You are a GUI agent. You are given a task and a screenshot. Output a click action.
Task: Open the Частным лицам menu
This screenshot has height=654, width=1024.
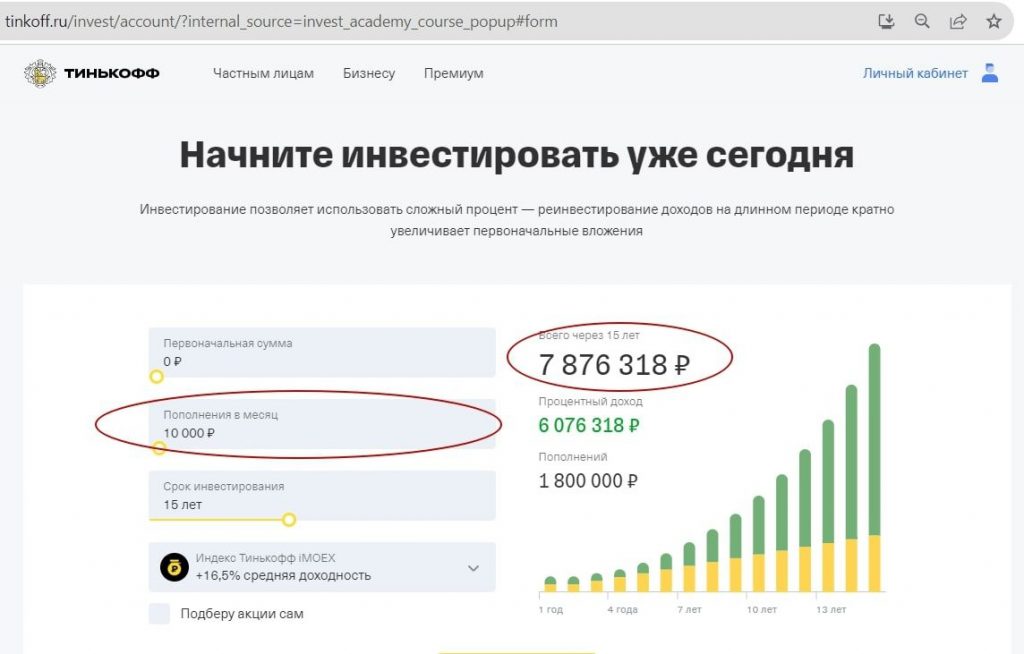point(263,73)
